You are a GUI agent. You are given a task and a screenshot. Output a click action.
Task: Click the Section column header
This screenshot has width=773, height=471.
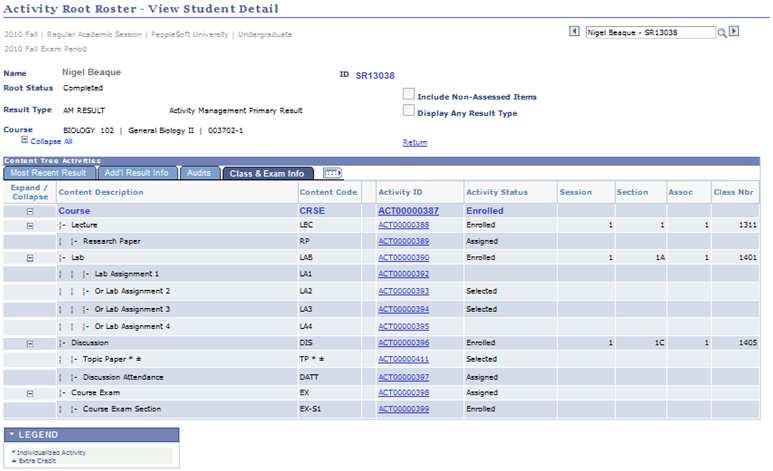[632, 192]
